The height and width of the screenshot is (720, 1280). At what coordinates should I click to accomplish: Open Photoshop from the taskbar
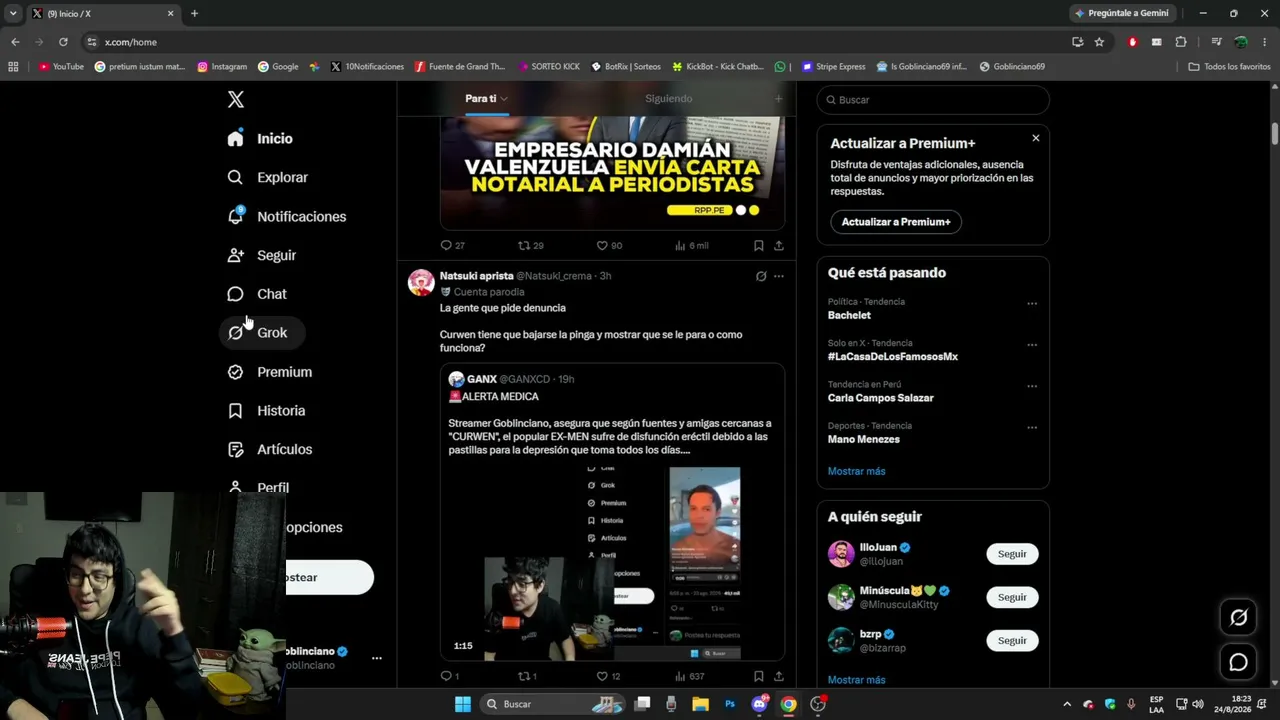[x=730, y=704]
